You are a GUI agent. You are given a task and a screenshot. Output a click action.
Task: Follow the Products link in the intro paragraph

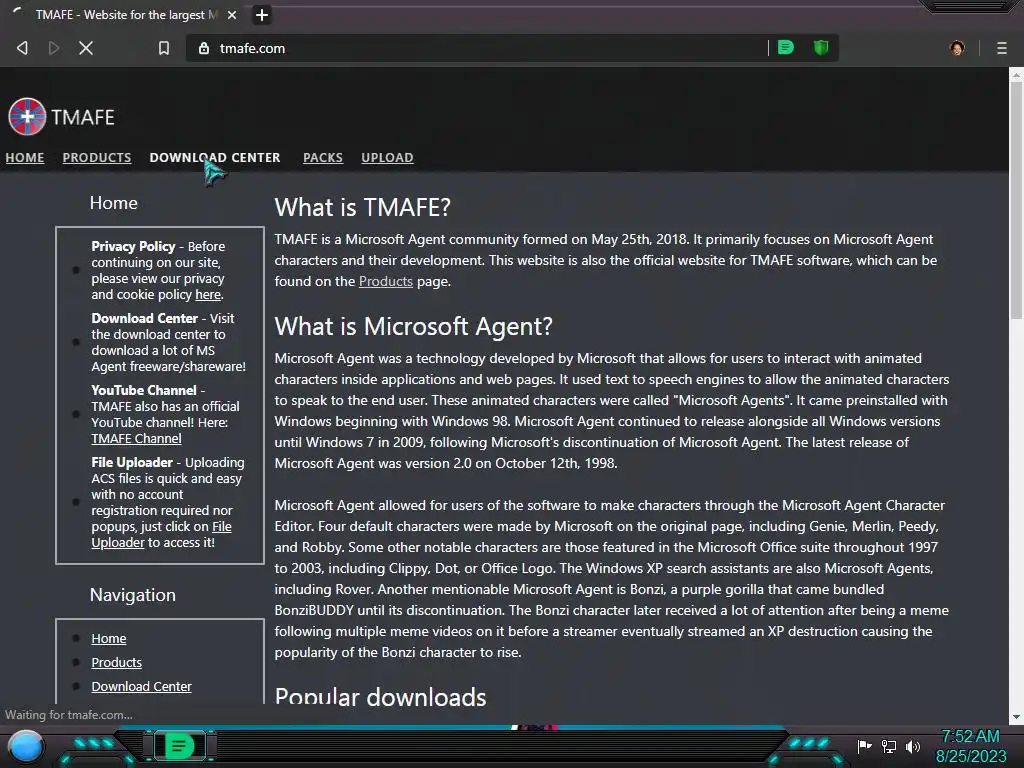coord(386,281)
